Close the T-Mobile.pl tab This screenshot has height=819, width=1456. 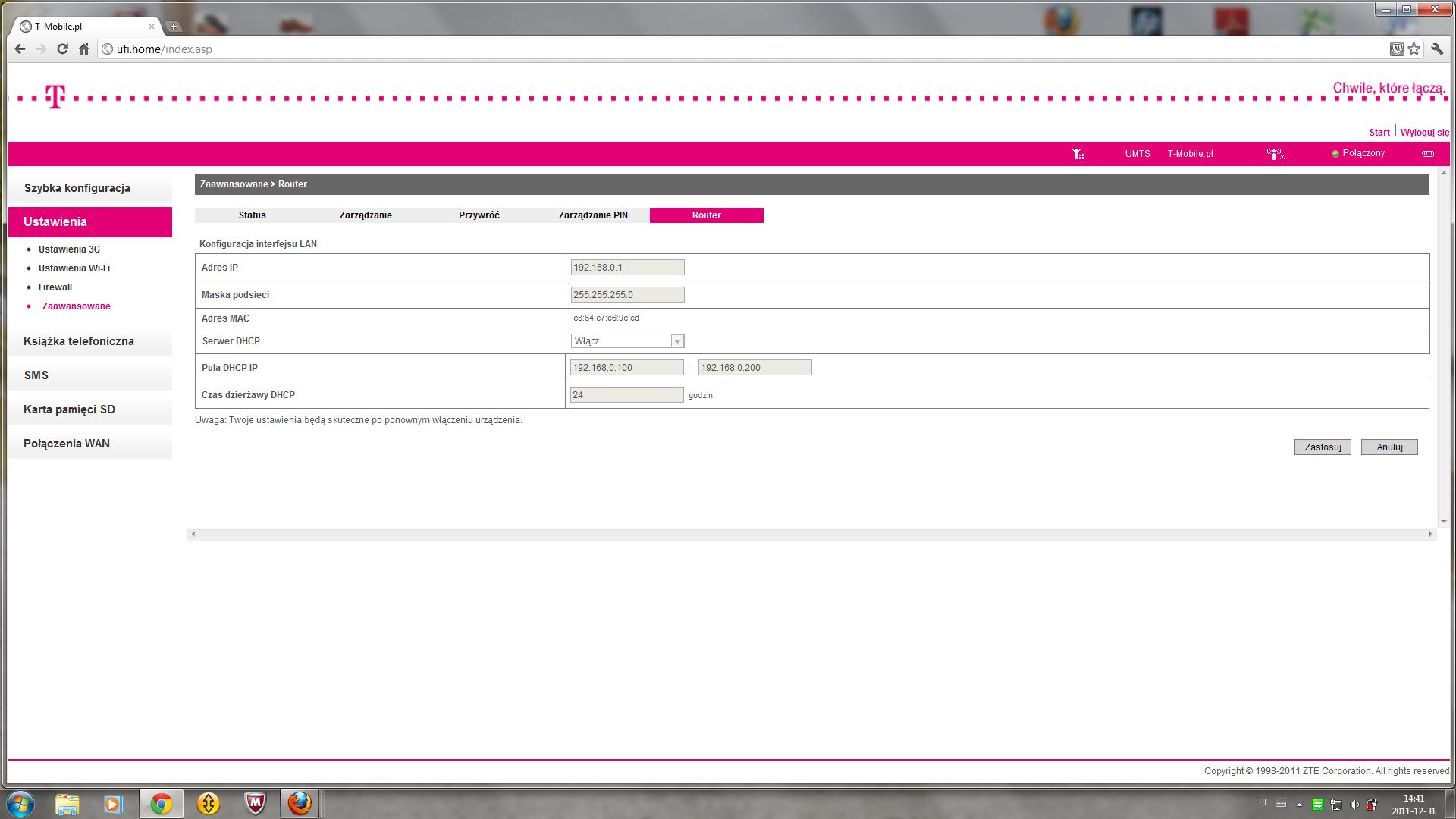pyautogui.click(x=152, y=26)
